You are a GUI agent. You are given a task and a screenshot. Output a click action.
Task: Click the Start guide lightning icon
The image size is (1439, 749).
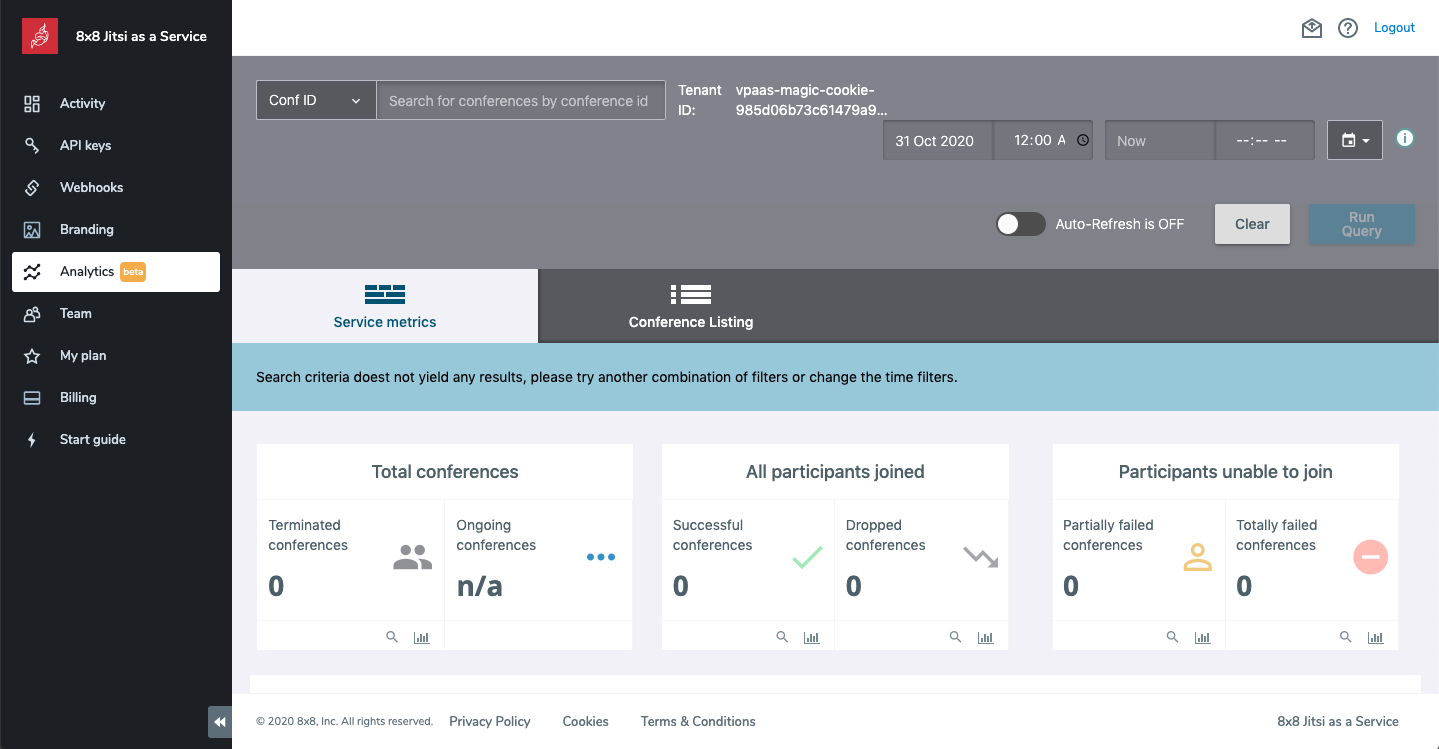[32, 440]
